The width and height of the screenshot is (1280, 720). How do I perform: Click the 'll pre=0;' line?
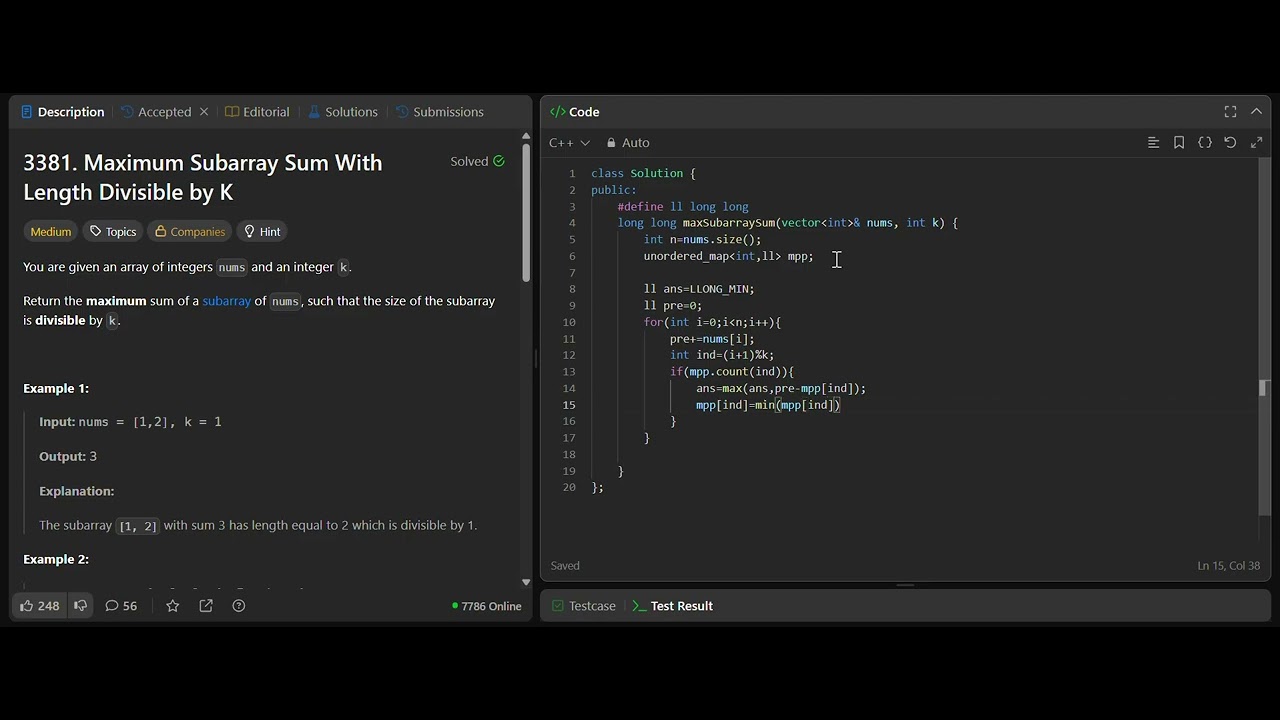(673, 306)
